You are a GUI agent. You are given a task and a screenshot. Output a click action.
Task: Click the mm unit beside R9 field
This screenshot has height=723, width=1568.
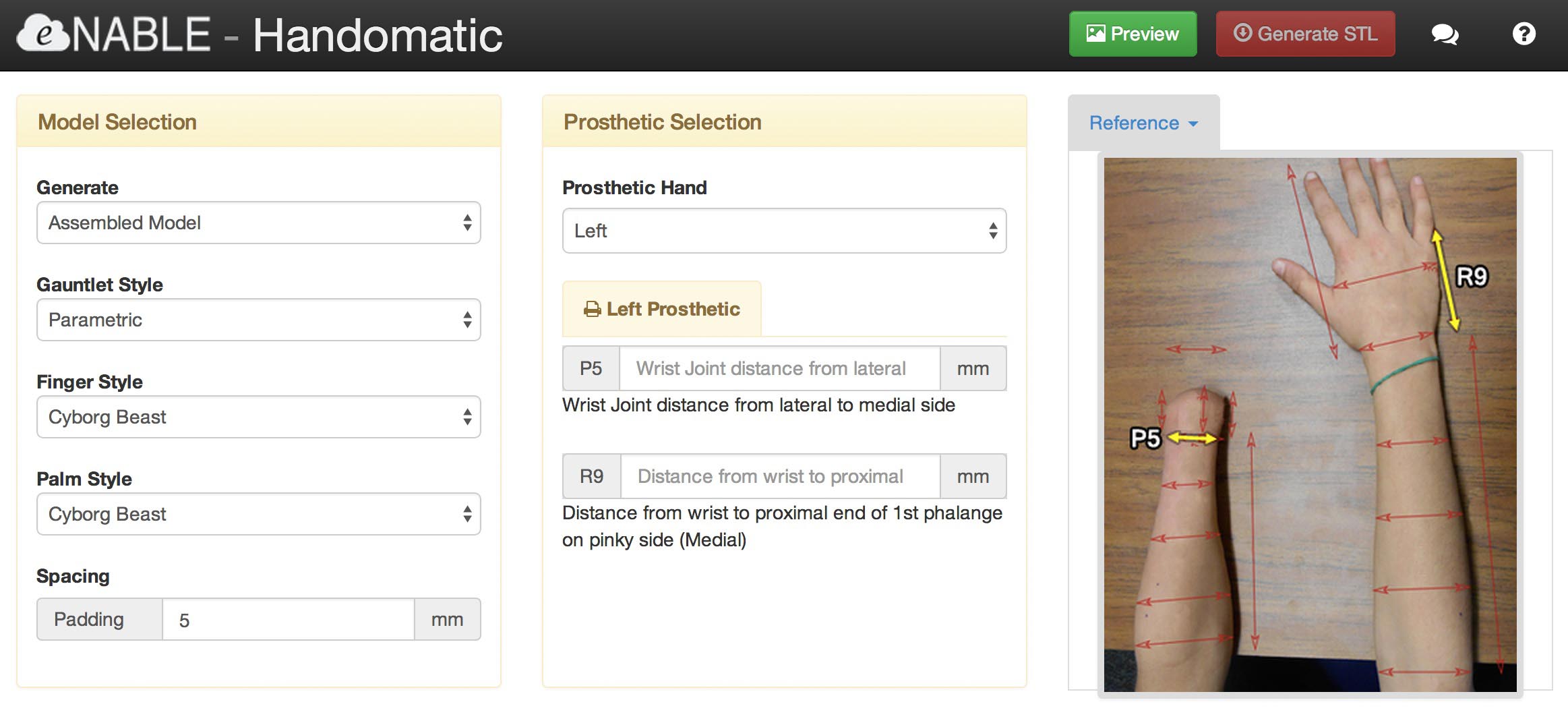pos(973,476)
